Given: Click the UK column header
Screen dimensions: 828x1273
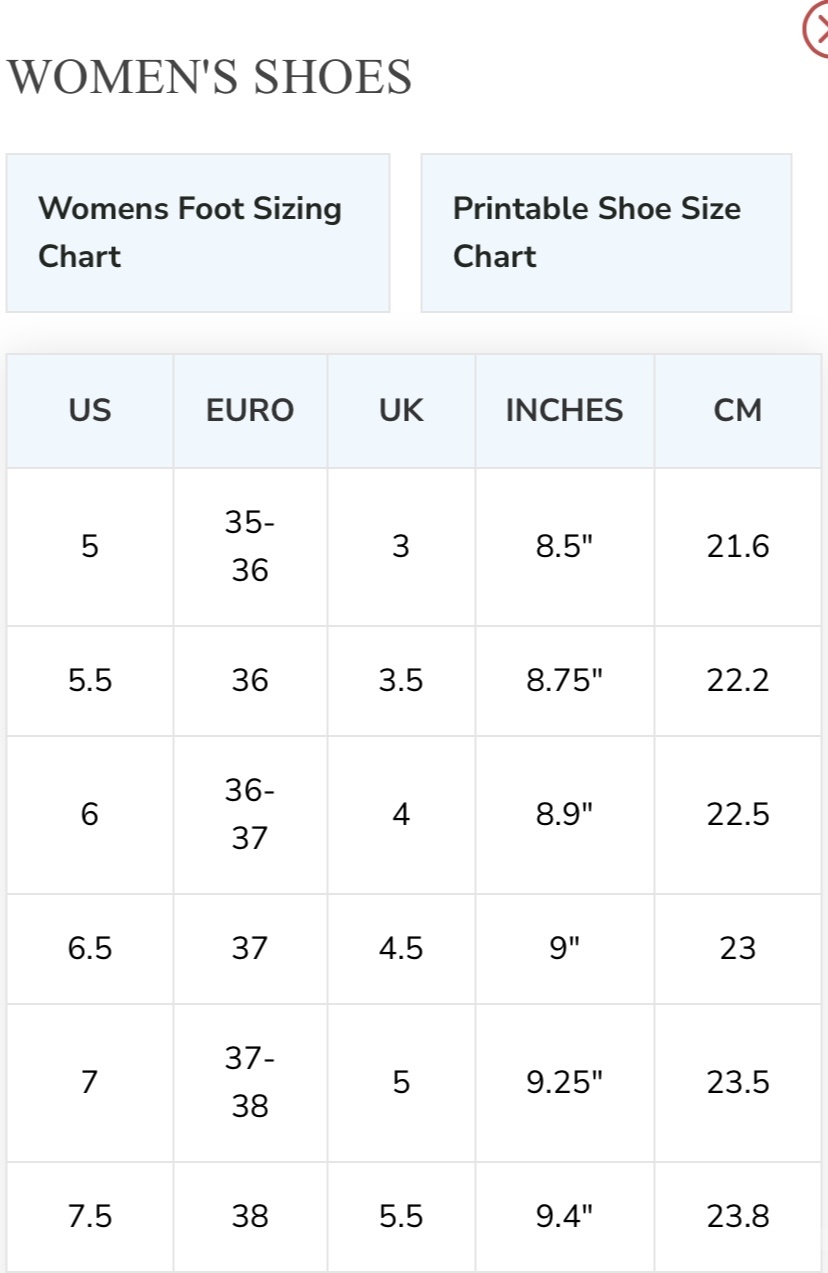Looking at the screenshot, I should [x=401, y=411].
